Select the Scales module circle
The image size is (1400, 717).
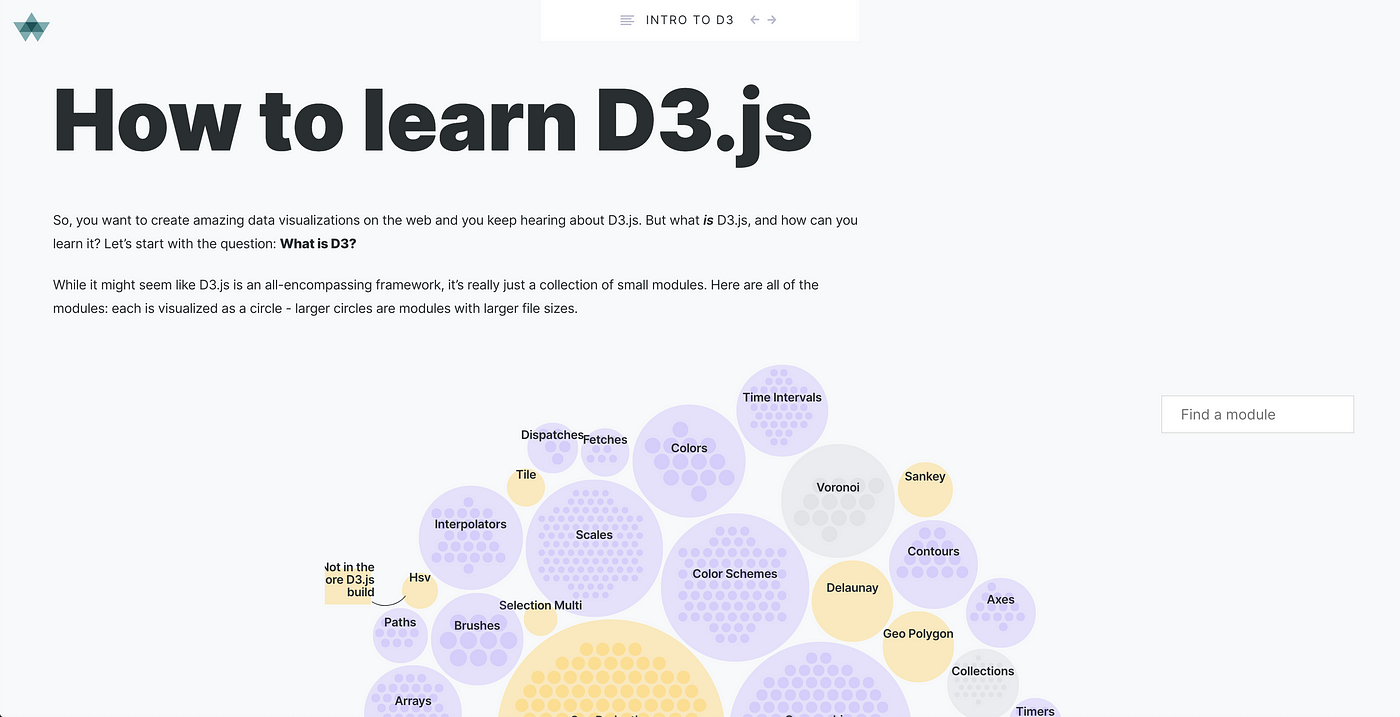pos(594,549)
